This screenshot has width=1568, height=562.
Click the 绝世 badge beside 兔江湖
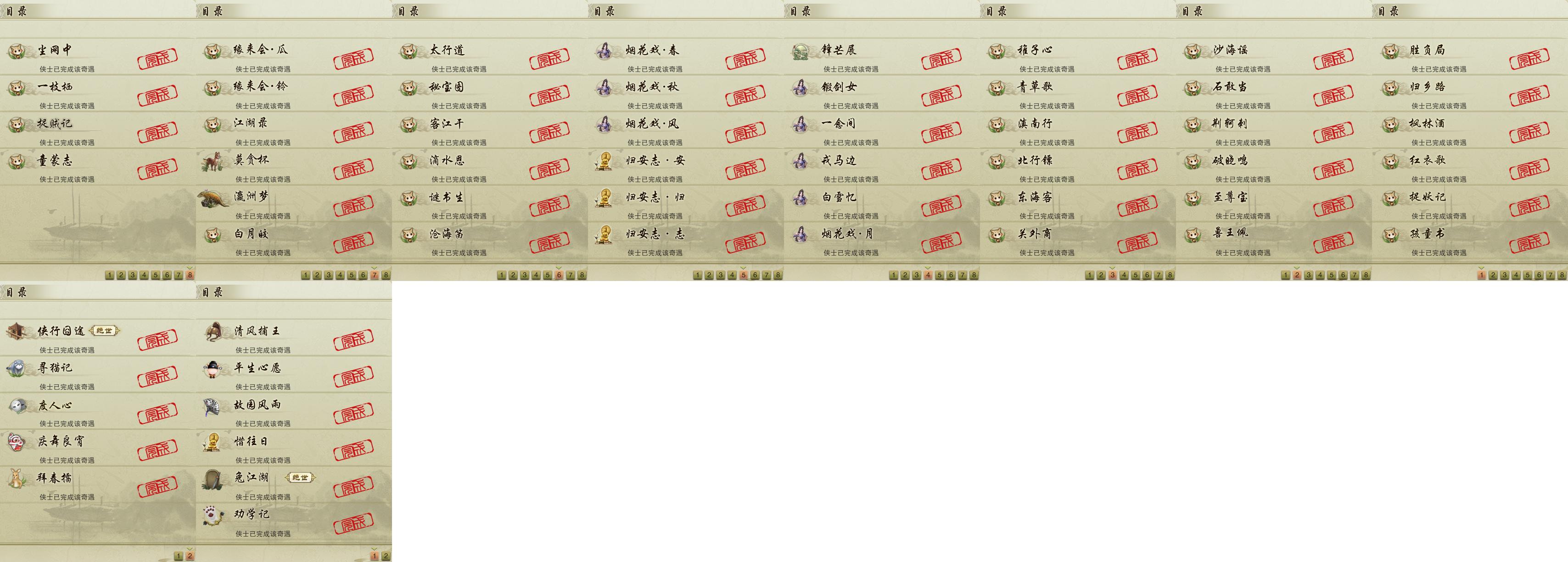click(300, 478)
